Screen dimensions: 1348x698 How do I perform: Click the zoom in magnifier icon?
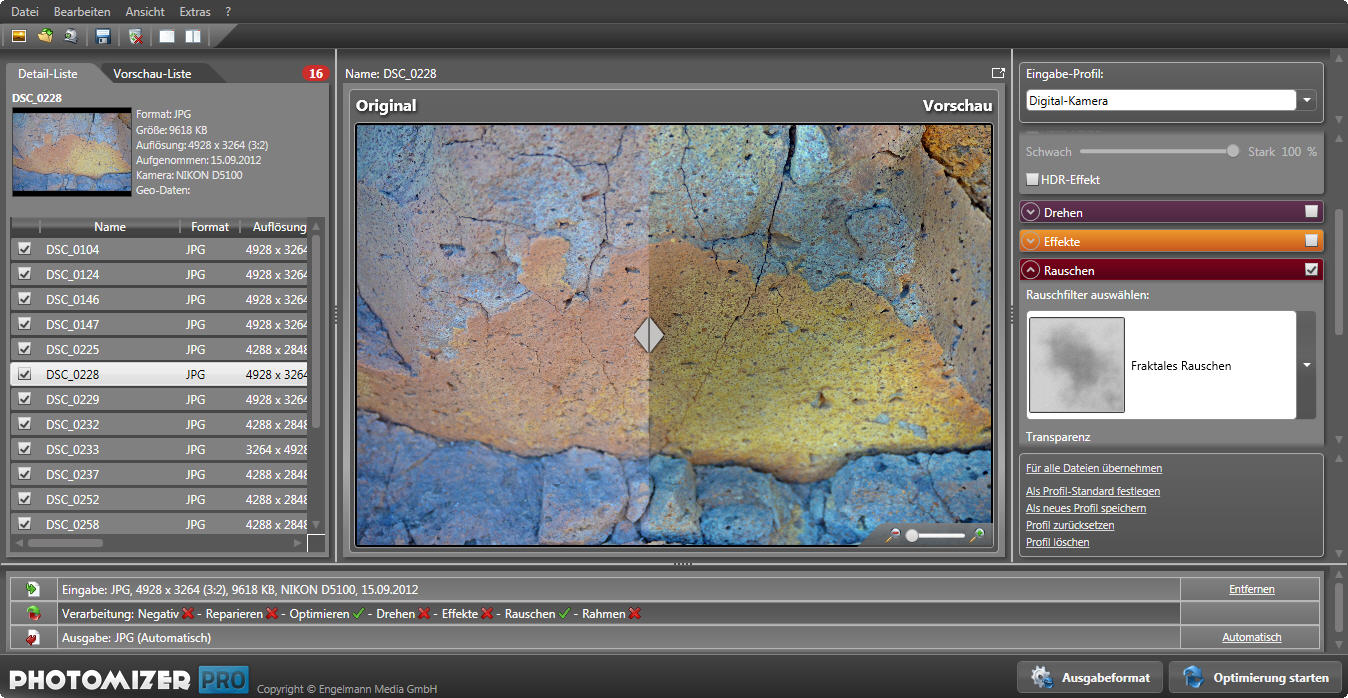point(977,535)
